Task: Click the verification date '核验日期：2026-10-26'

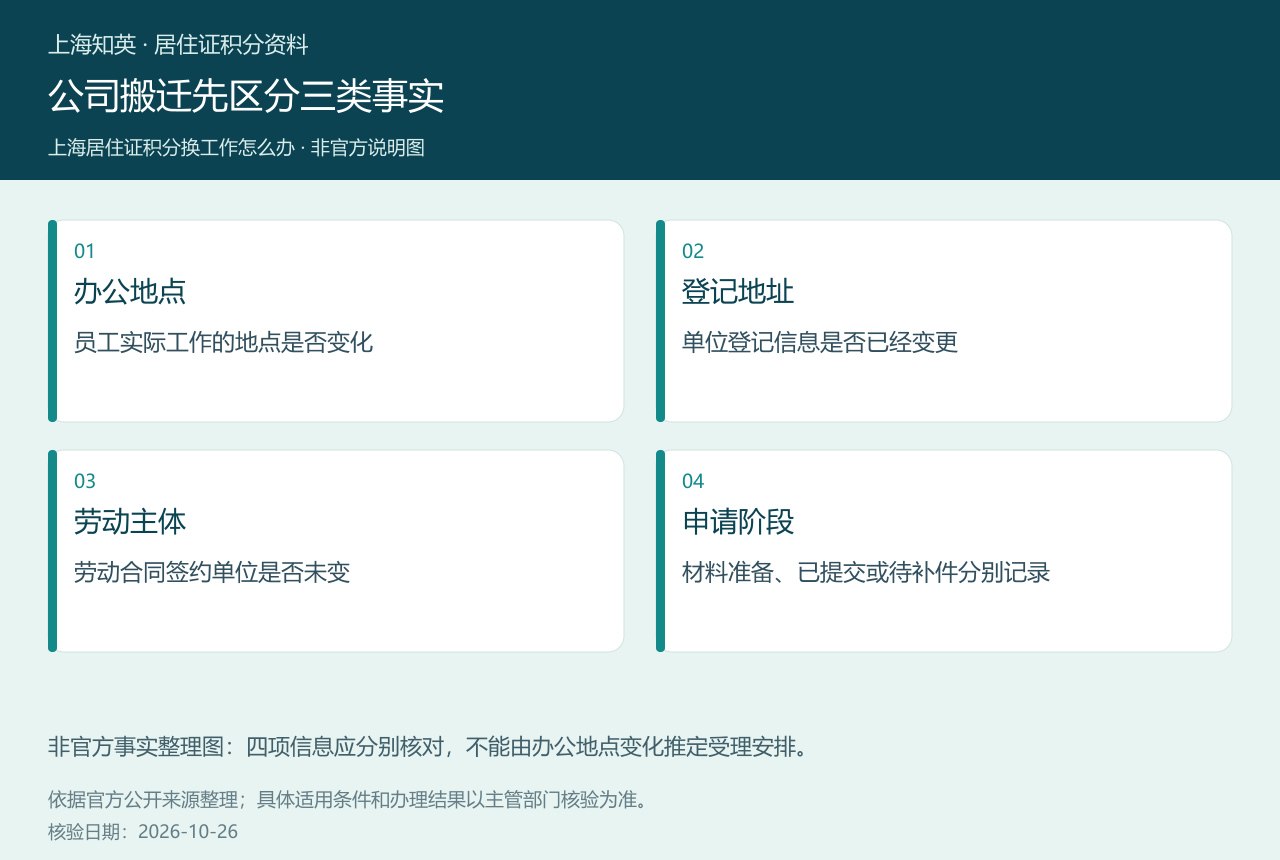Action: [143, 832]
